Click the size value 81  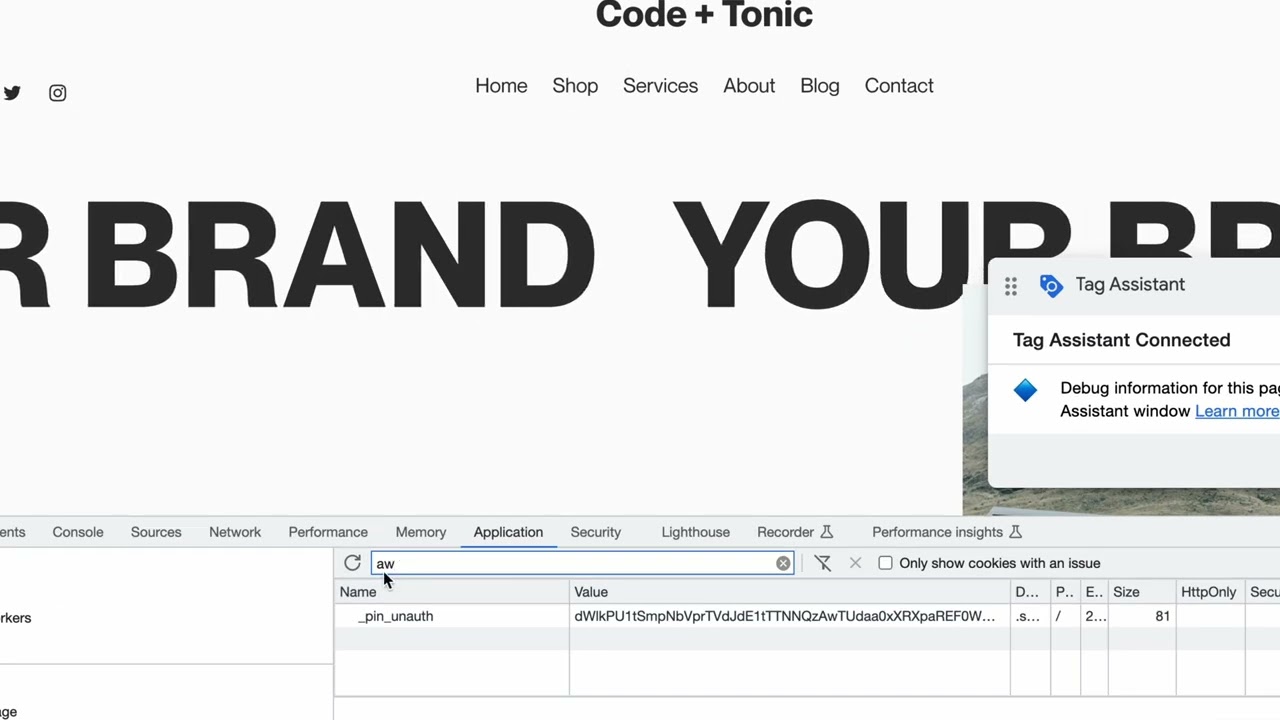(x=1162, y=616)
